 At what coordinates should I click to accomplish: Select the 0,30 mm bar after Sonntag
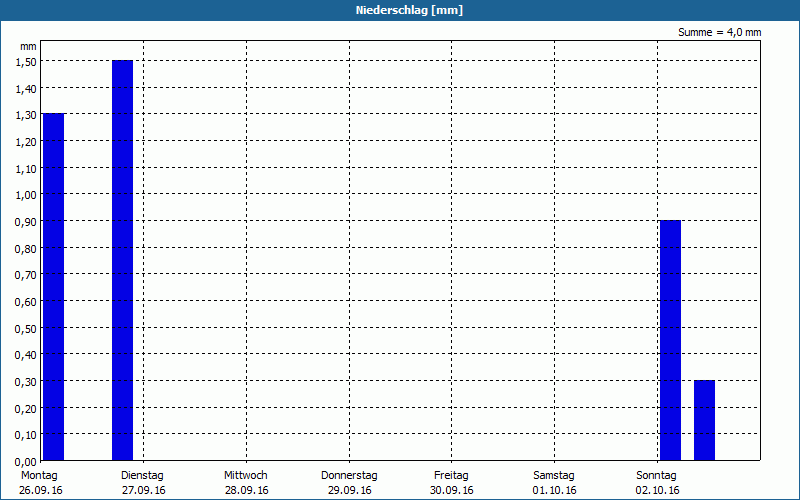(x=705, y=420)
